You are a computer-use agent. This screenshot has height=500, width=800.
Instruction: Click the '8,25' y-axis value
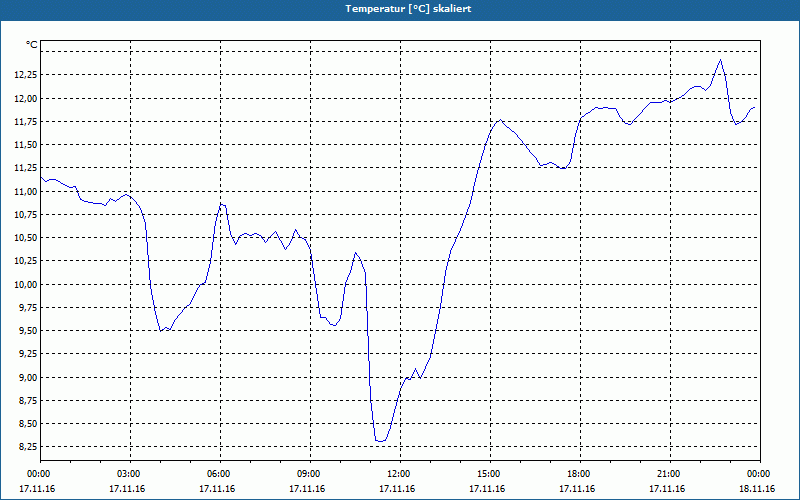28,446
